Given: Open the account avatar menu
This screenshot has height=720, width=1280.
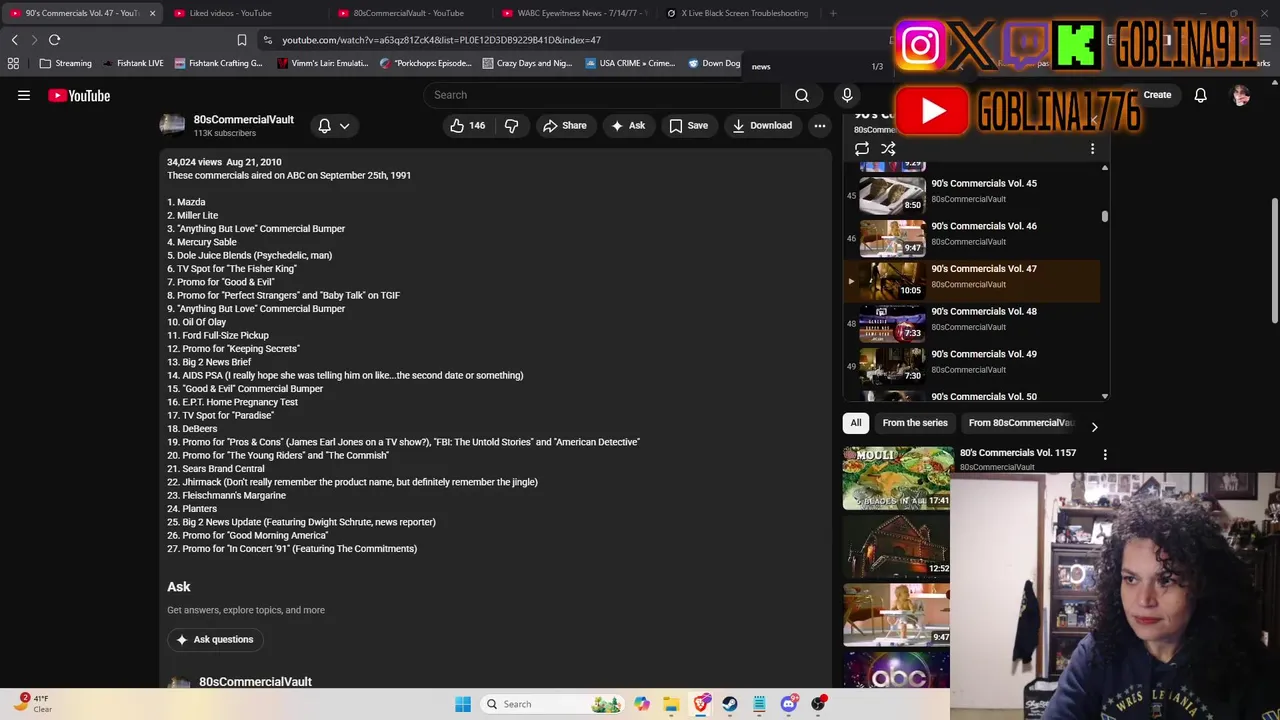Looking at the screenshot, I should 1241,95.
